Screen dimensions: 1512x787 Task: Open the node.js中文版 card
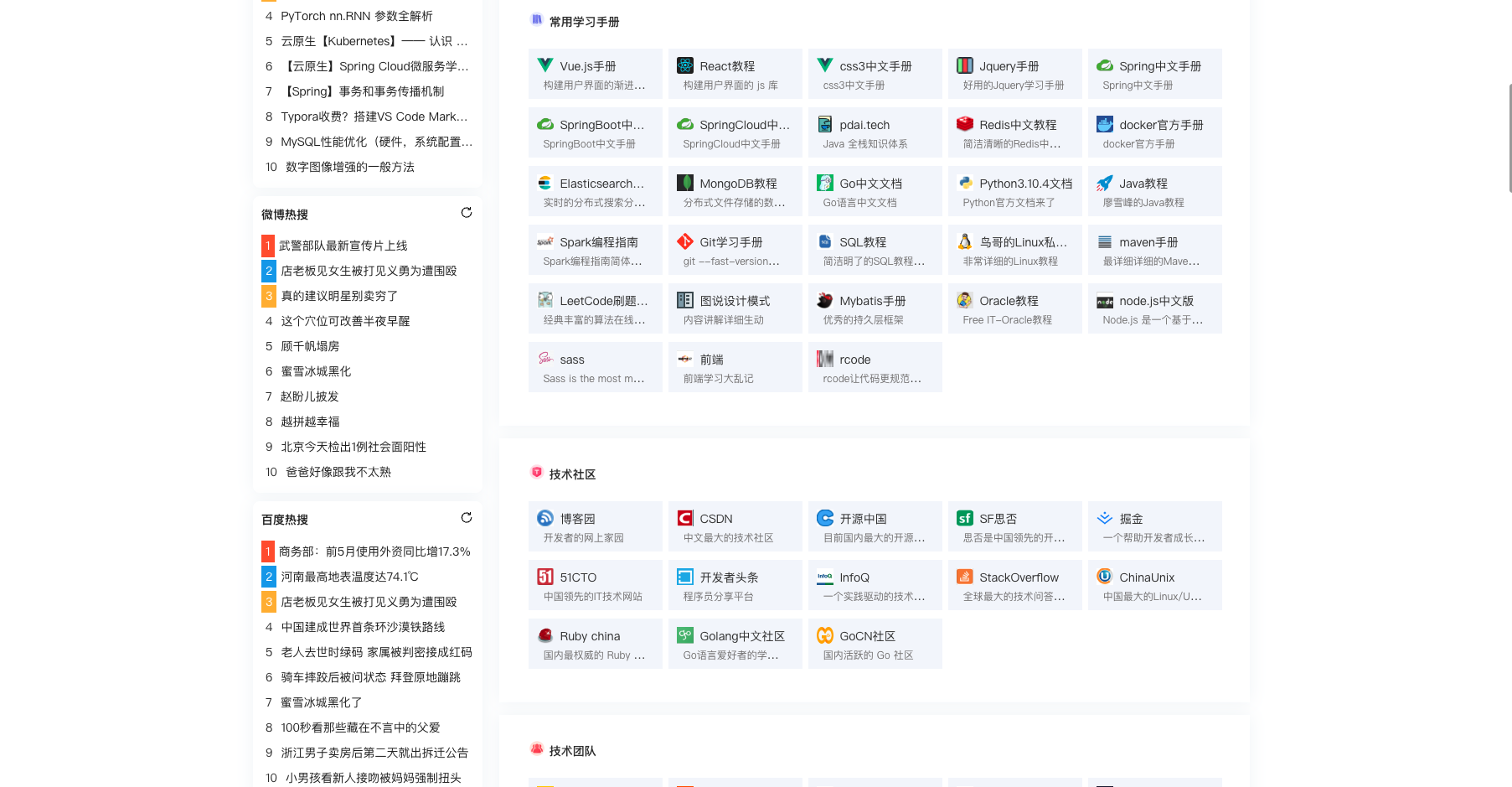click(x=1154, y=308)
